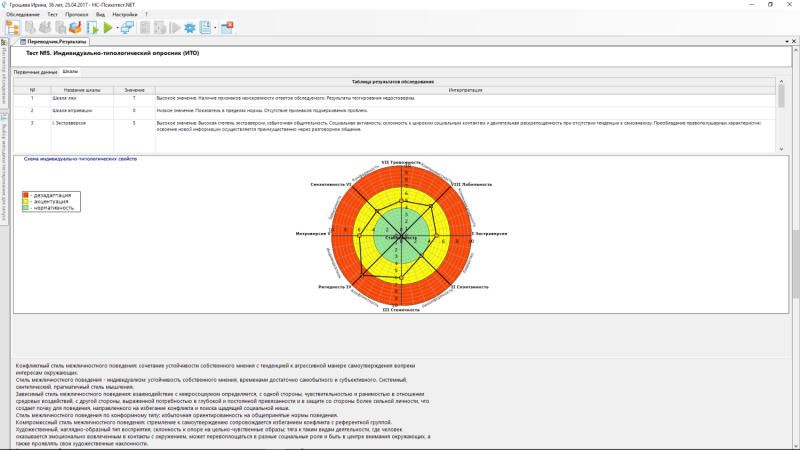Image resolution: width=800 pixels, height=450 pixels.
Task: Click the blue gear settings toolbar icon
Action: [x=189, y=28]
